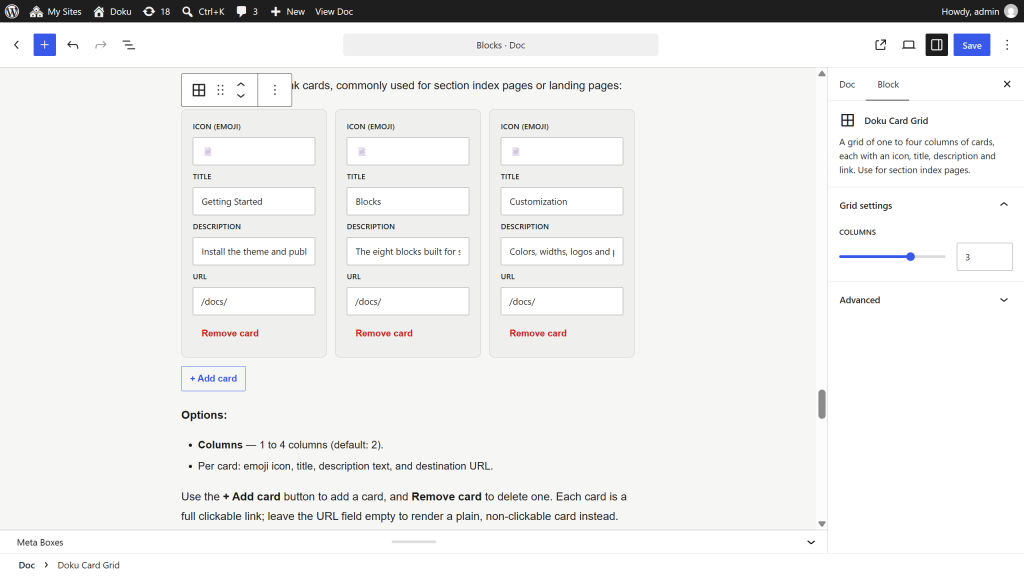Click the + Add card button
Viewport: 1024px width, 576px height.
(x=214, y=379)
